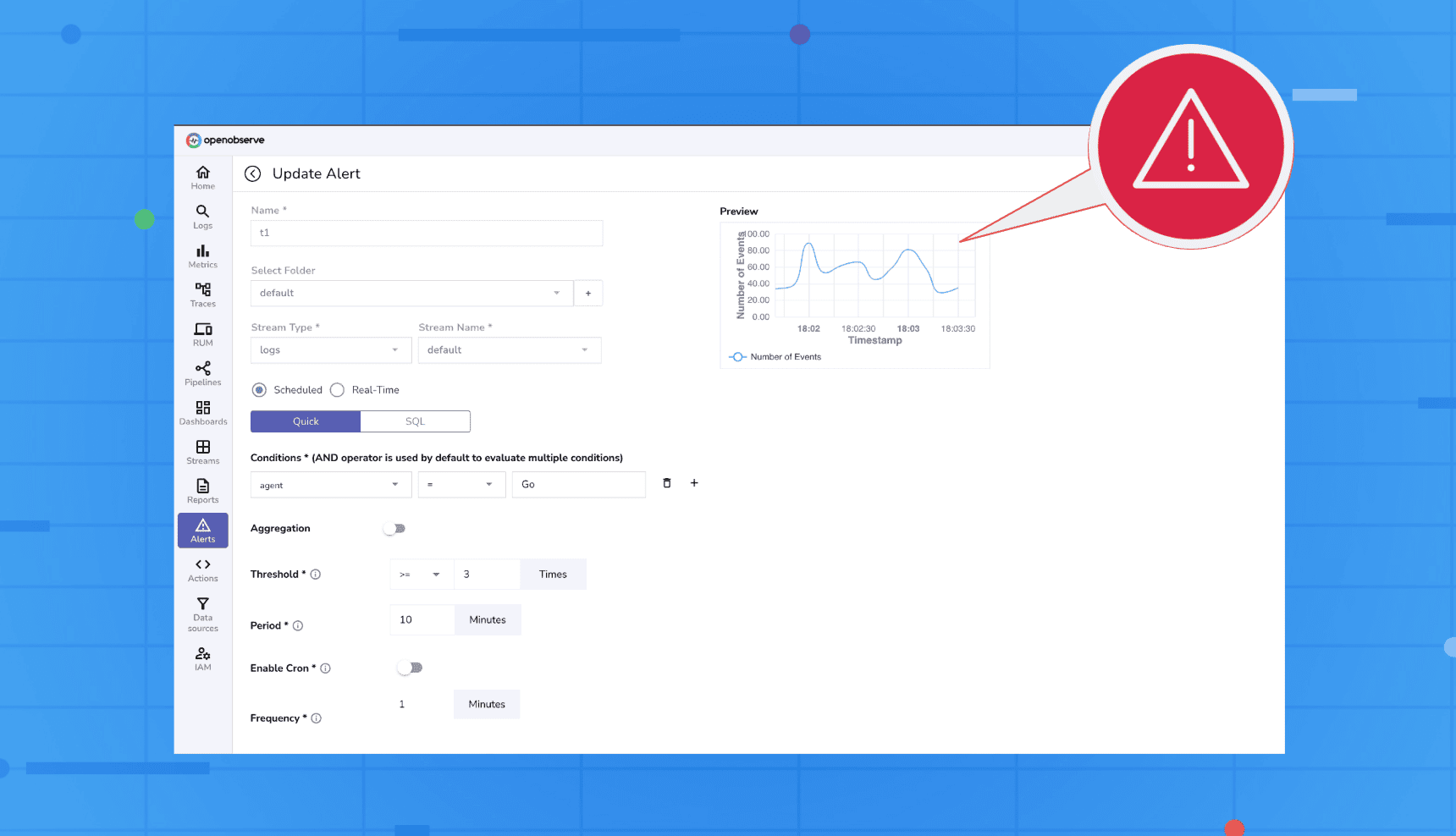Go to Dashboards from sidebar
This screenshot has width=1456, height=836.
[x=202, y=413]
